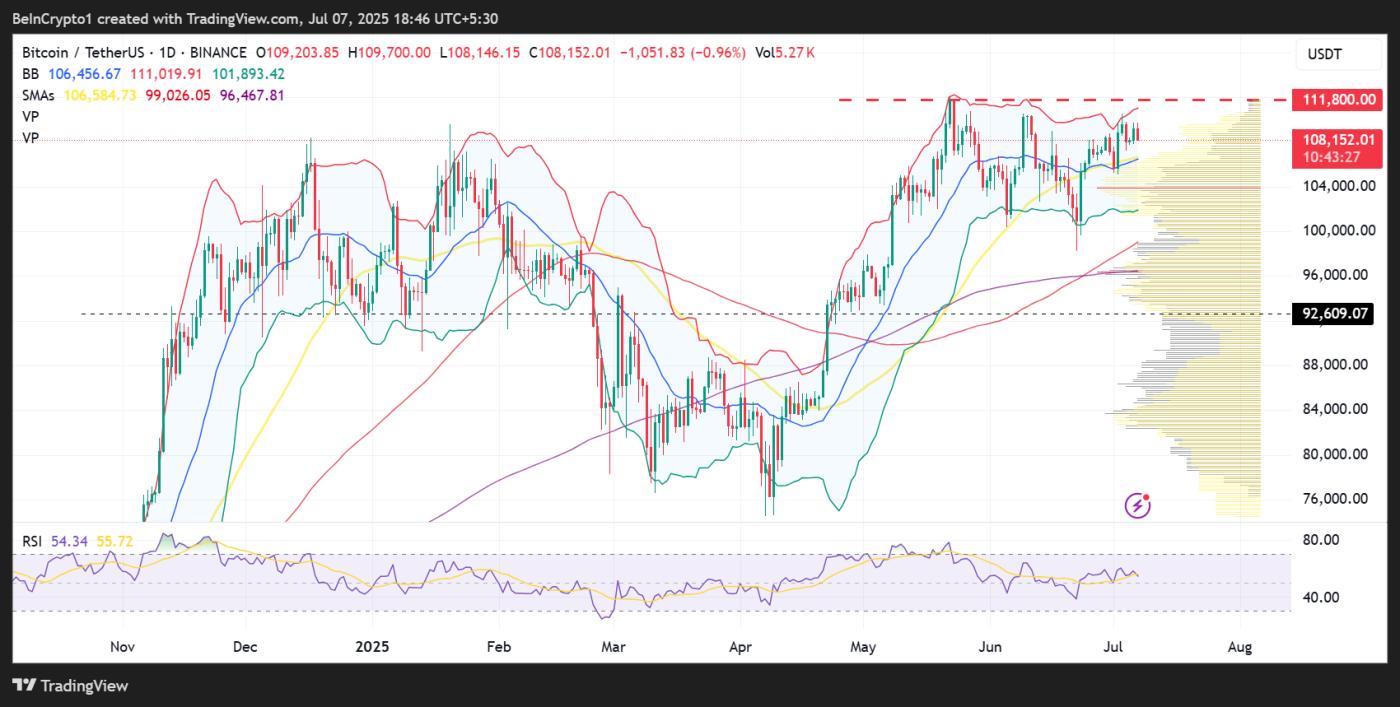Open timeframe options via 1D label

click(168, 53)
